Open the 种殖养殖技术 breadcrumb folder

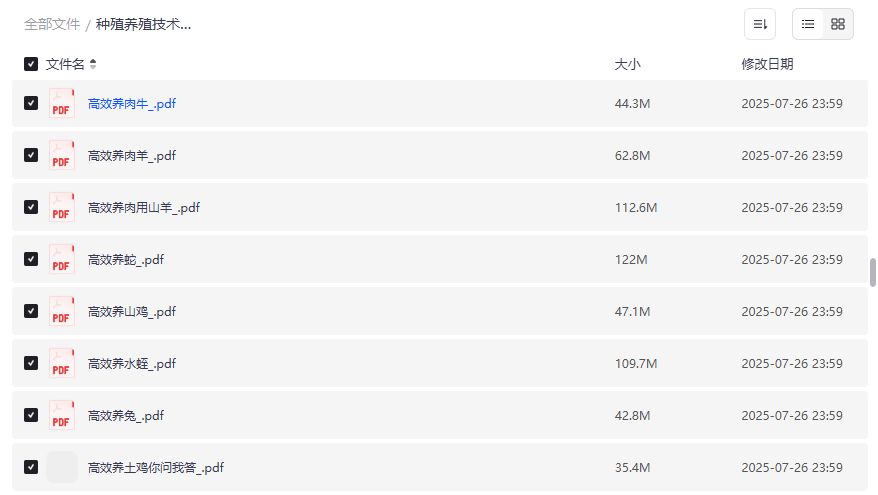(x=143, y=24)
